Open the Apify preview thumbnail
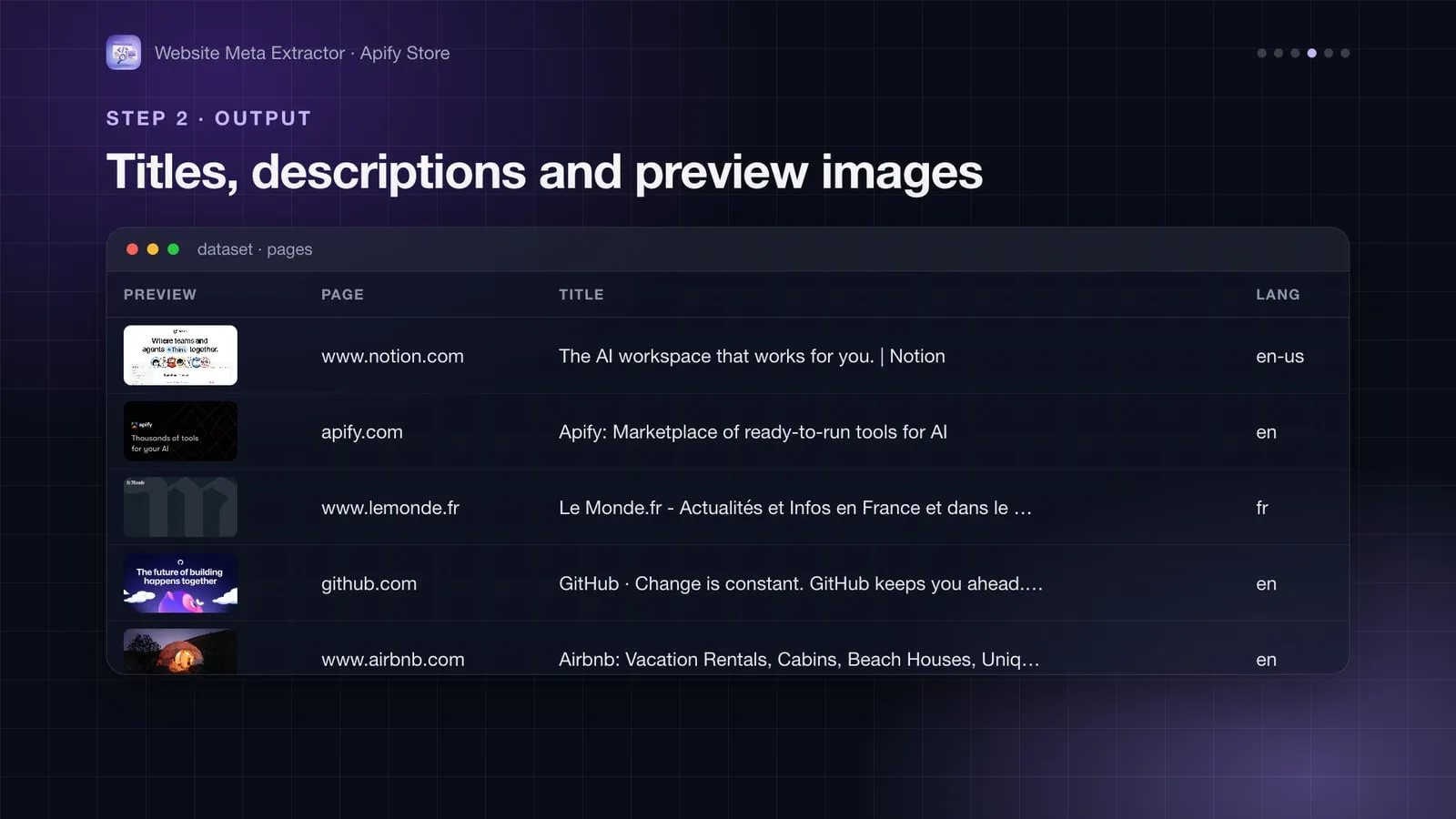 point(180,431)
